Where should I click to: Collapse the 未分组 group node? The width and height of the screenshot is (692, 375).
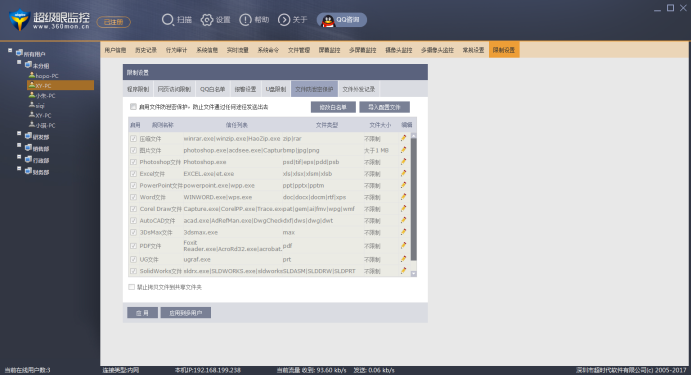point(19,62)
